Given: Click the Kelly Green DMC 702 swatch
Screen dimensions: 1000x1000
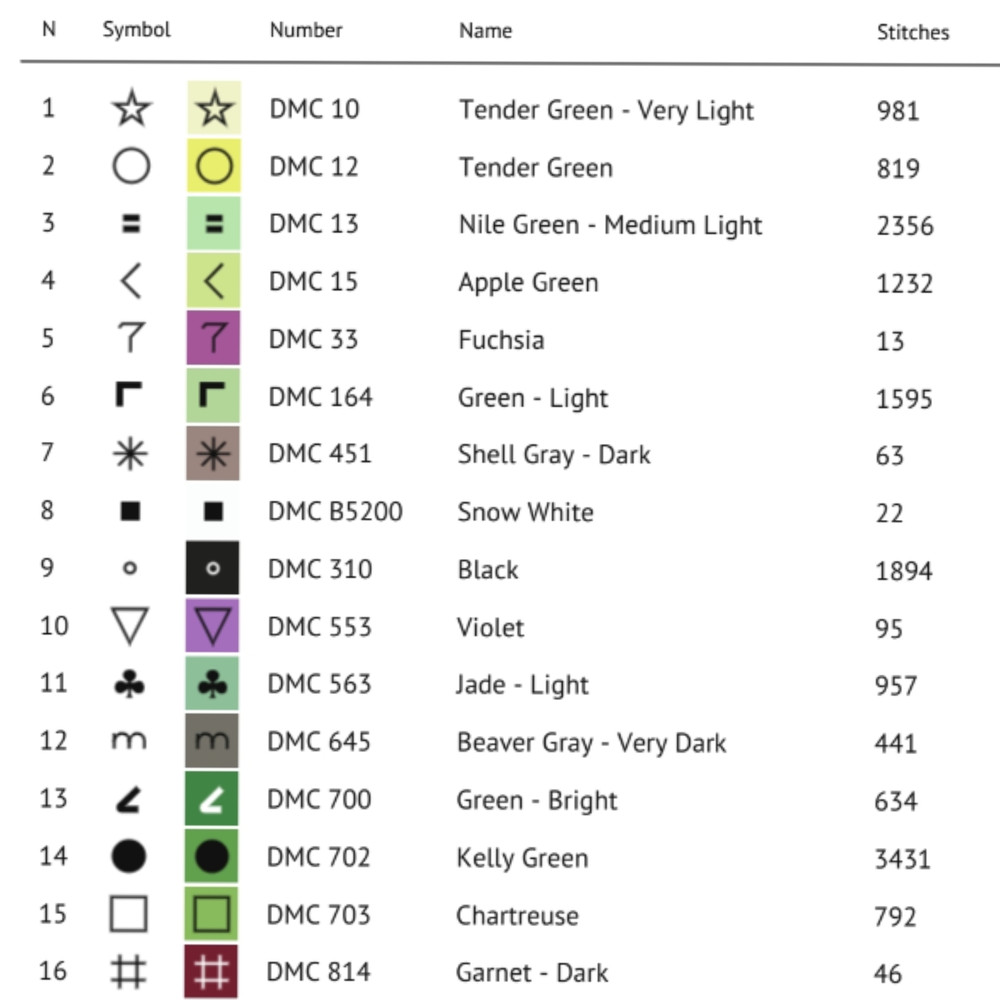Looking at the screenshot, I should tap(213, 857).
